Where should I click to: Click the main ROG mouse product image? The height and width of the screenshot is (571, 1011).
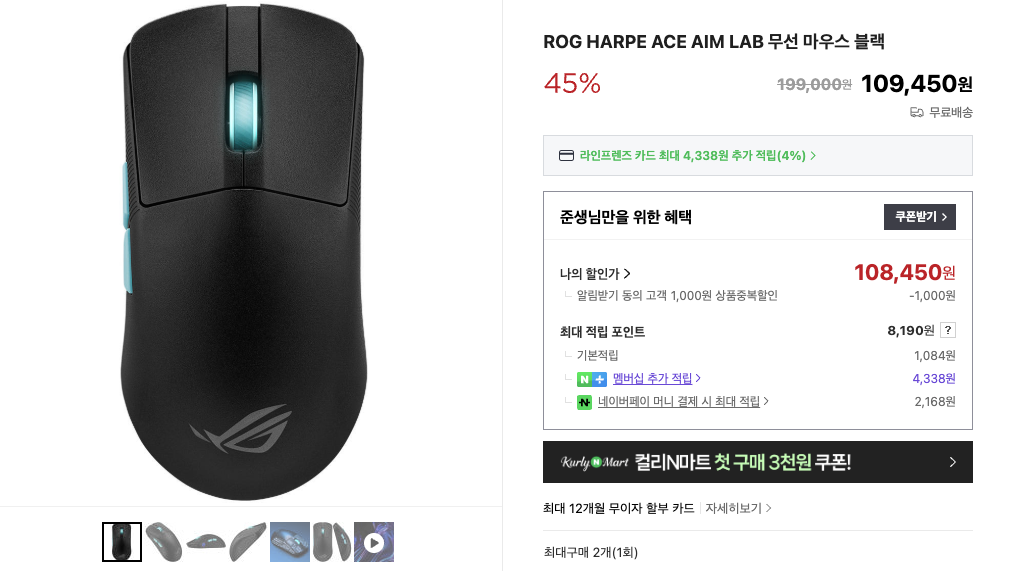(x=243, y=251)
